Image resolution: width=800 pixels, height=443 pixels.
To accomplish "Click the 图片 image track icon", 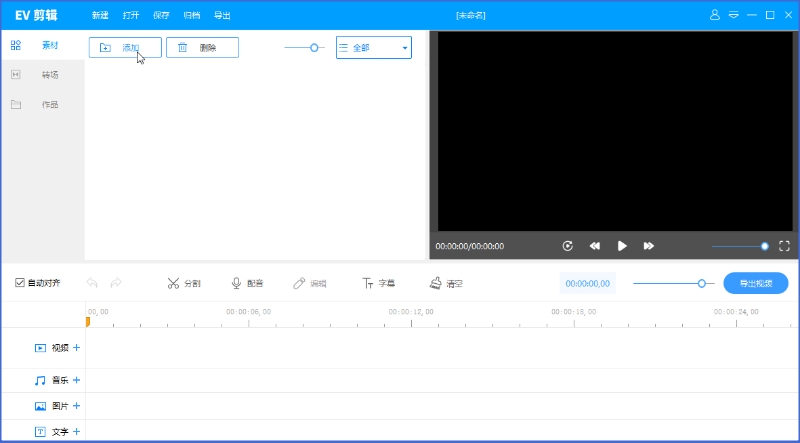I will pos(40,406).
